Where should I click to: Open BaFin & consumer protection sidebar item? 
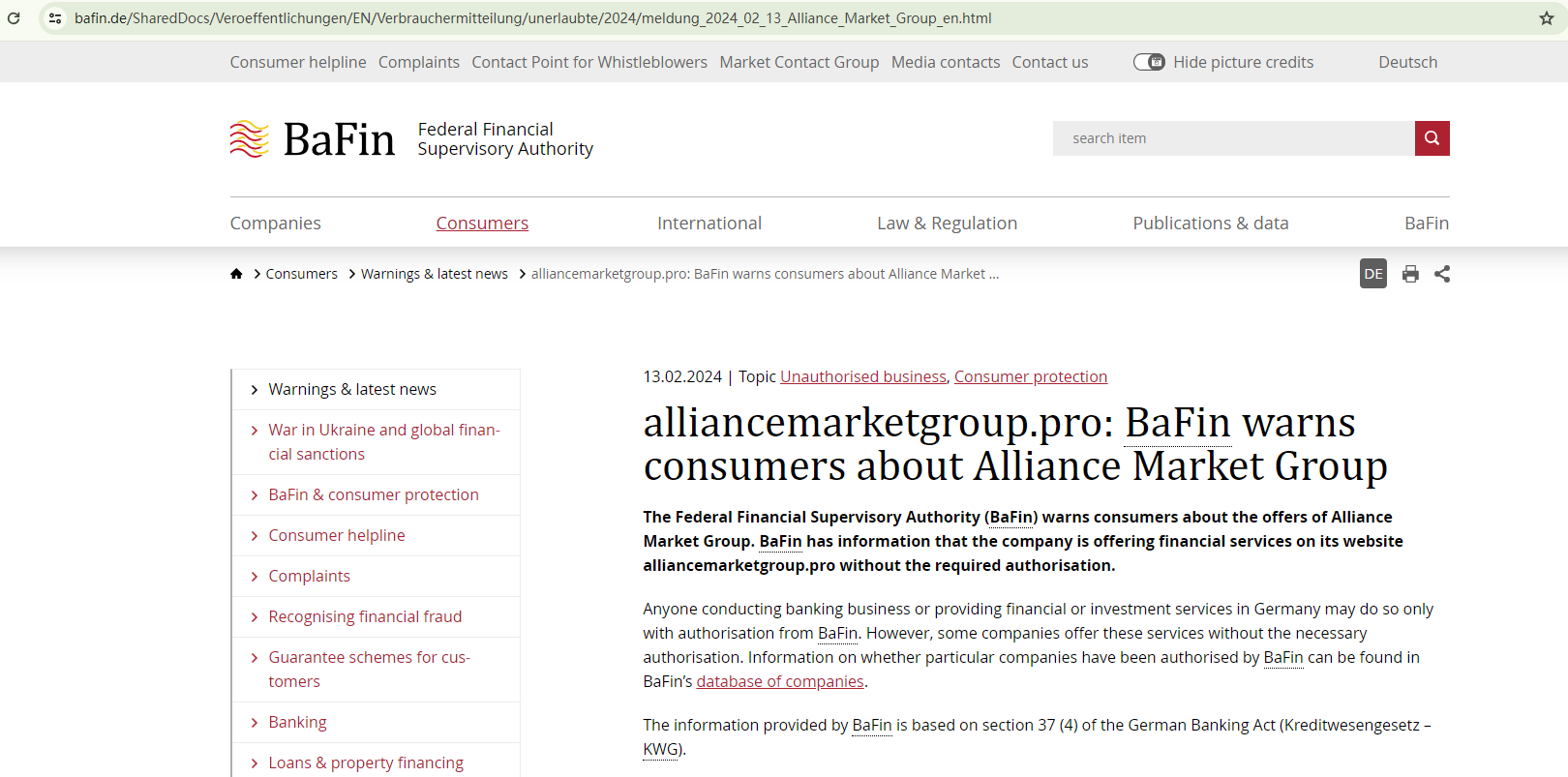tap(374, 494)
